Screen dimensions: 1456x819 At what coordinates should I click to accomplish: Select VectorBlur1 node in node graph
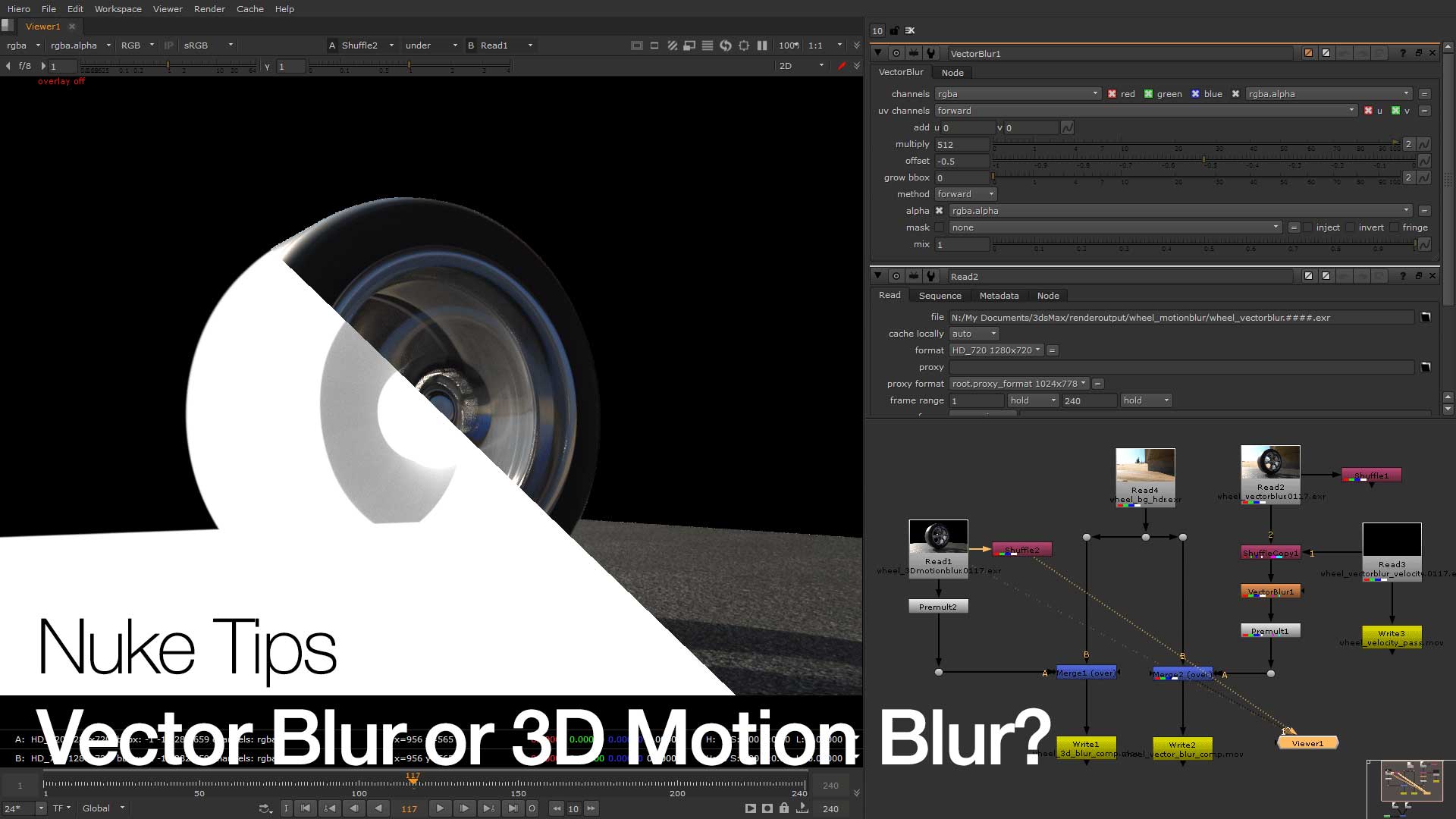(x=1270, y=591)
